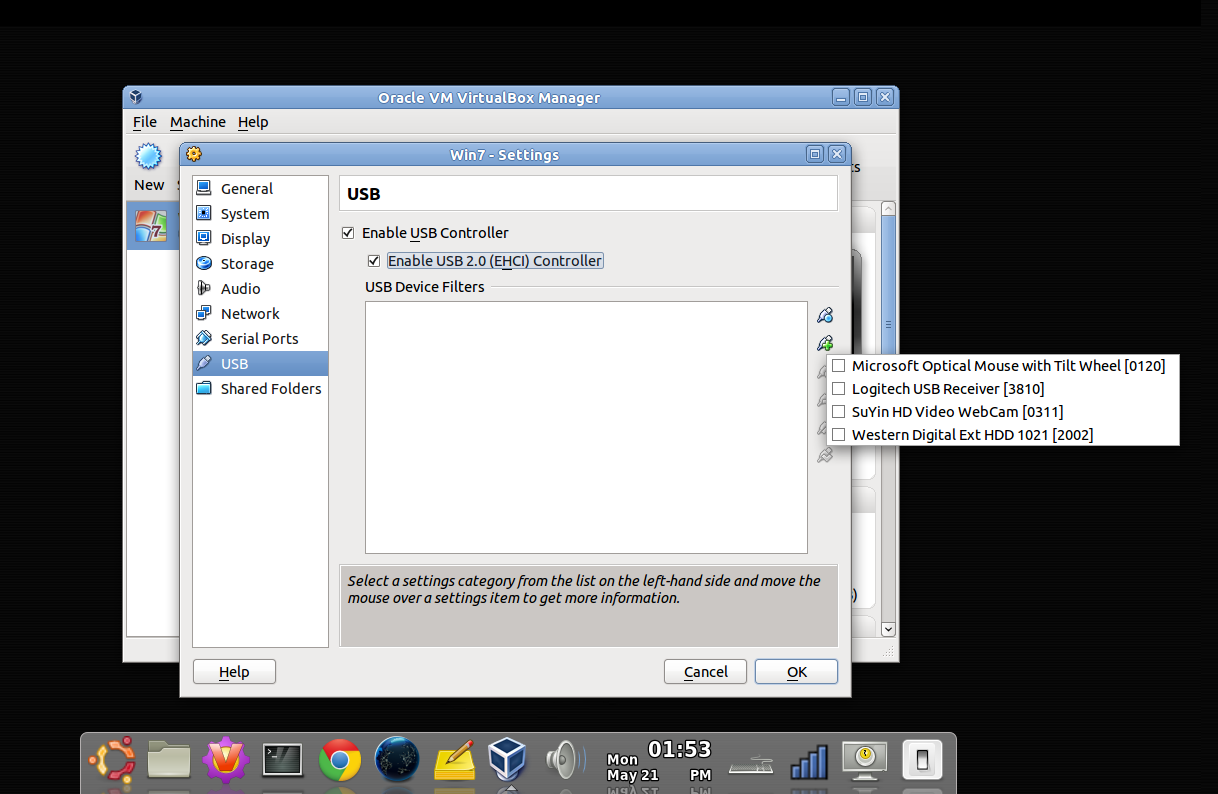The height and width of the screenshot is (794, 1218).
Task: Open the Help menu in VirtualBox Manager
Action: (253, 122)
